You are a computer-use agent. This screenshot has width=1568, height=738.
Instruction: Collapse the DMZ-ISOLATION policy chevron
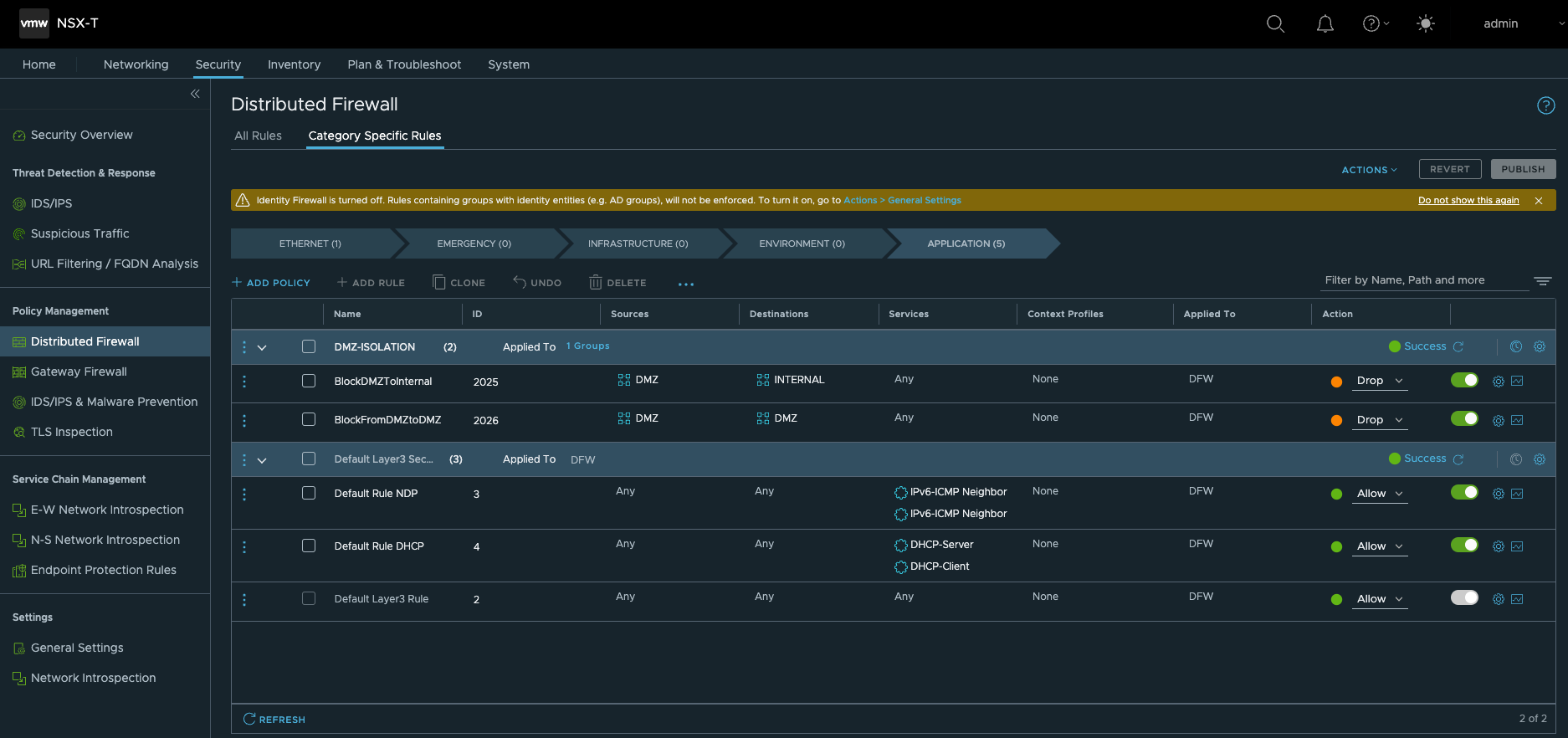(x=262, y=348)
